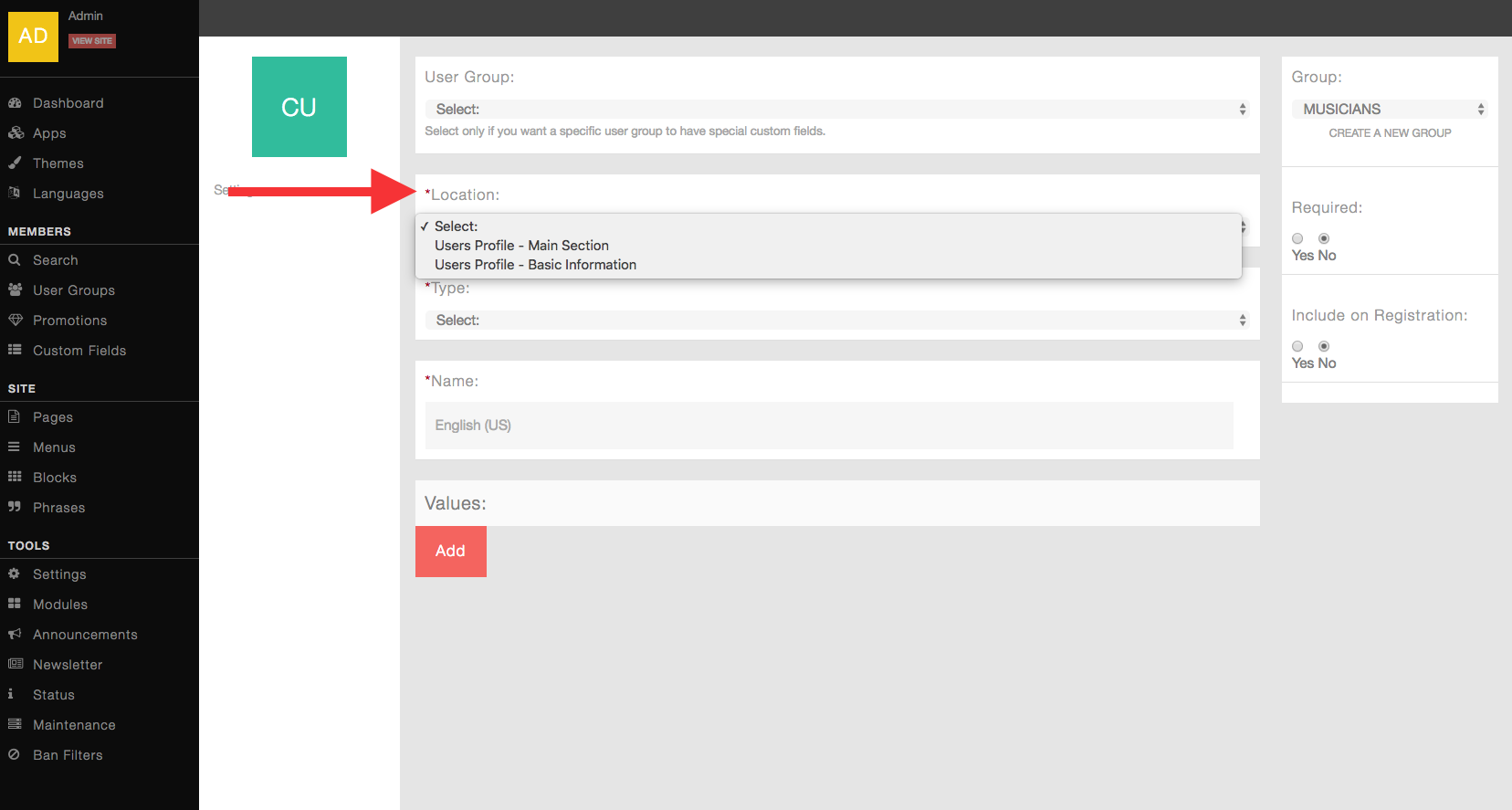Click the Maintenance server icon
1512x810 pixels.
15,724
